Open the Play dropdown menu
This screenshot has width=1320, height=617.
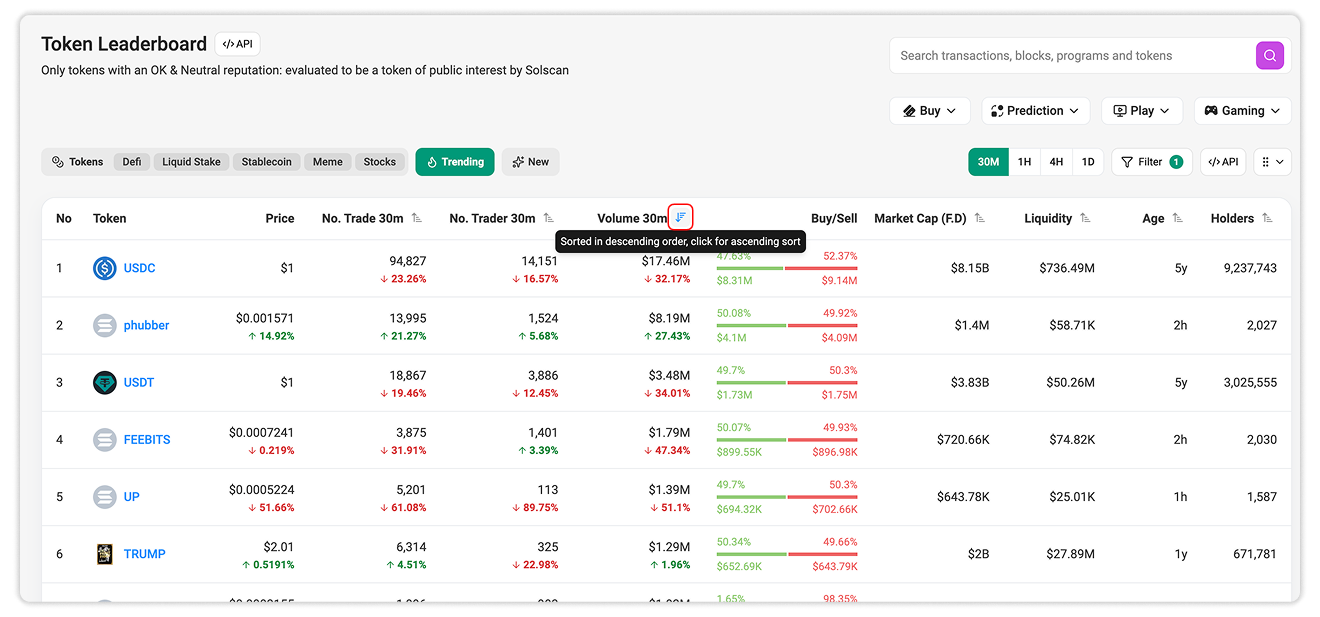coord(1142,111)
